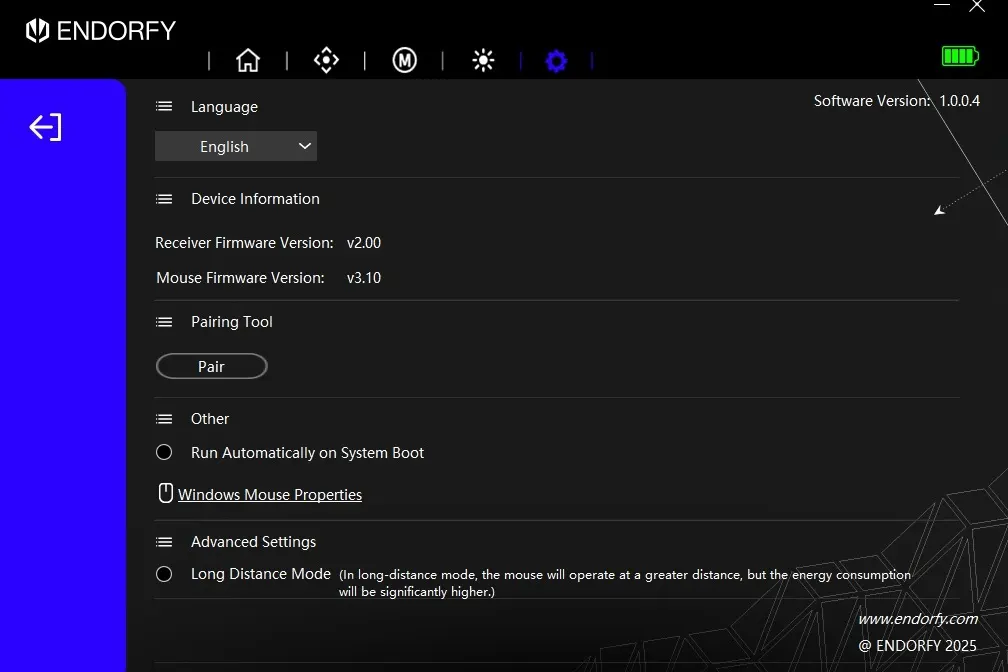Select the sun-shaped lighting icon
The width and height of the screenshot is (1008, 672).
pyautogui.click(x=483, y=61)
